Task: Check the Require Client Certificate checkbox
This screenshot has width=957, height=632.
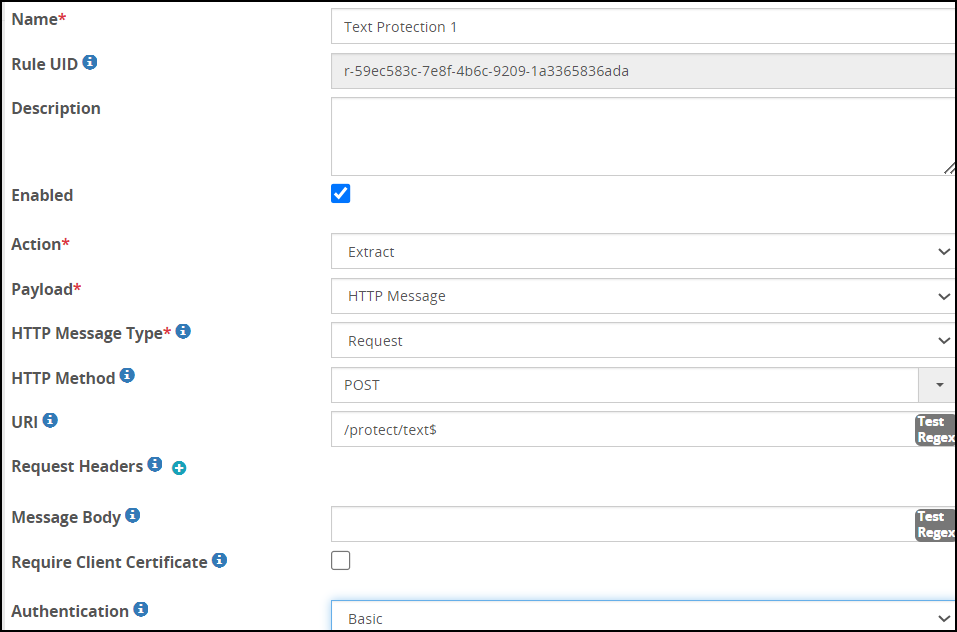Action: (x=341, y=560)
